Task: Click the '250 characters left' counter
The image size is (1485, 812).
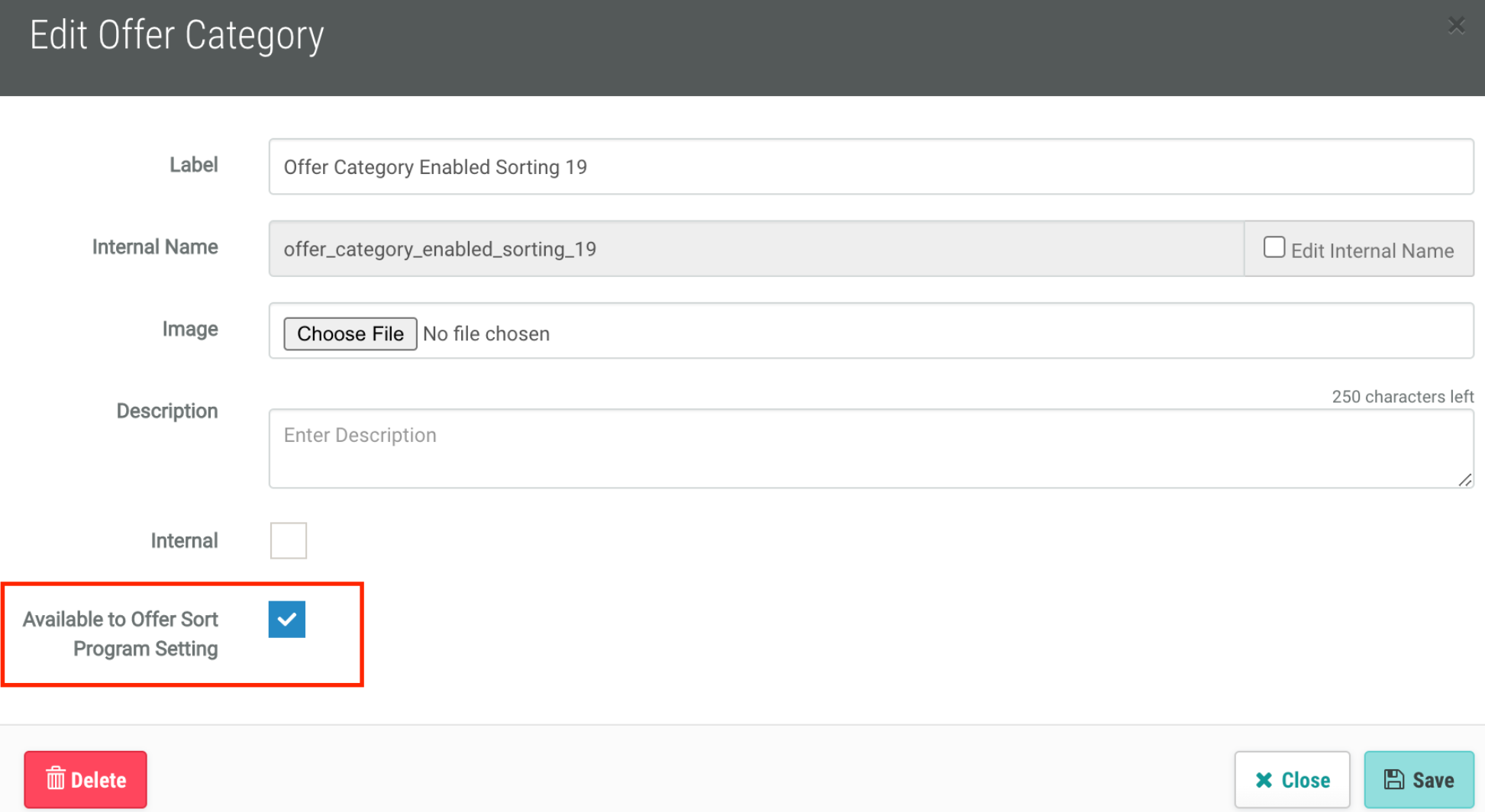Action: [1402, 397]
